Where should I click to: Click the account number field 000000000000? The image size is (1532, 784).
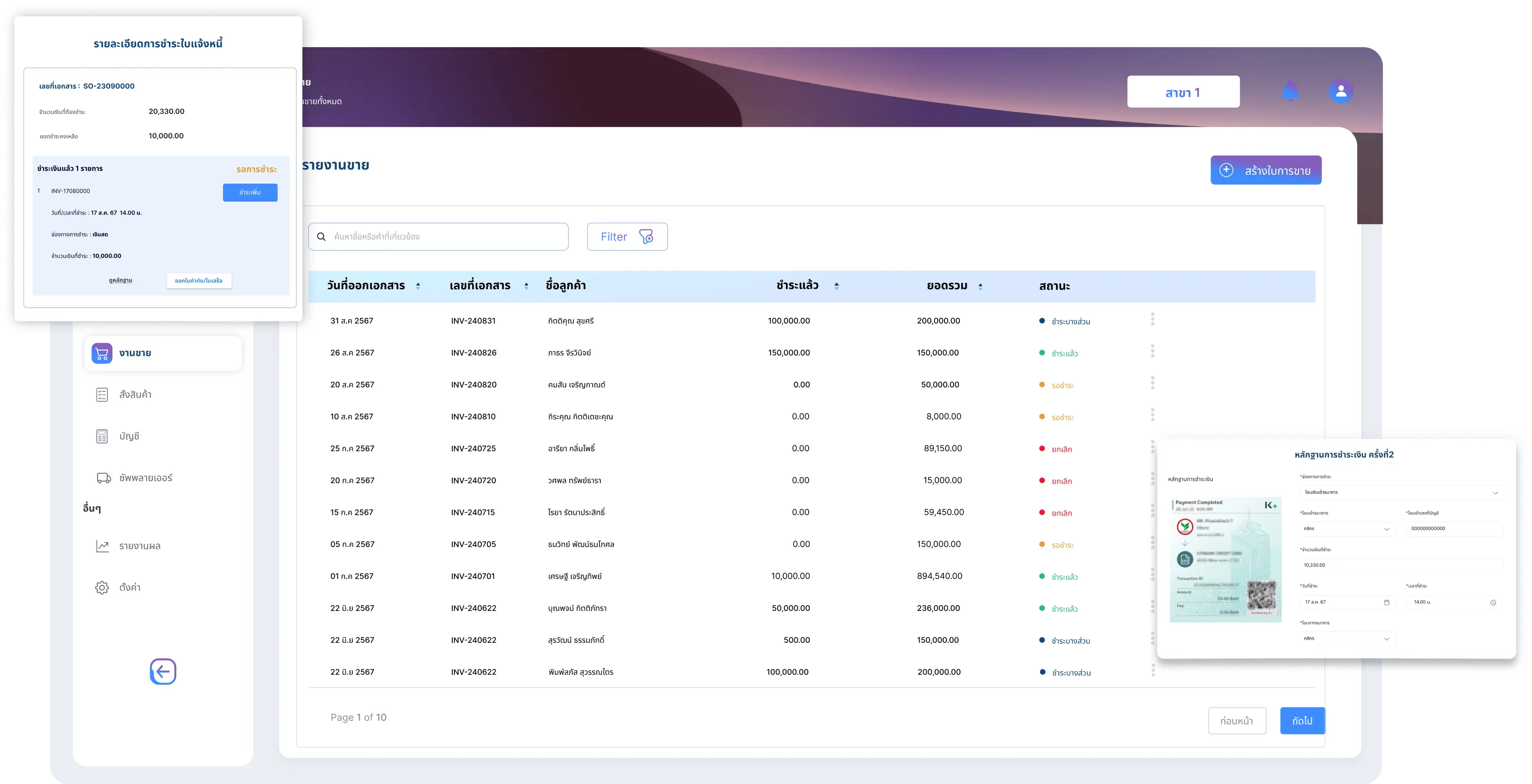point(1453,528)
